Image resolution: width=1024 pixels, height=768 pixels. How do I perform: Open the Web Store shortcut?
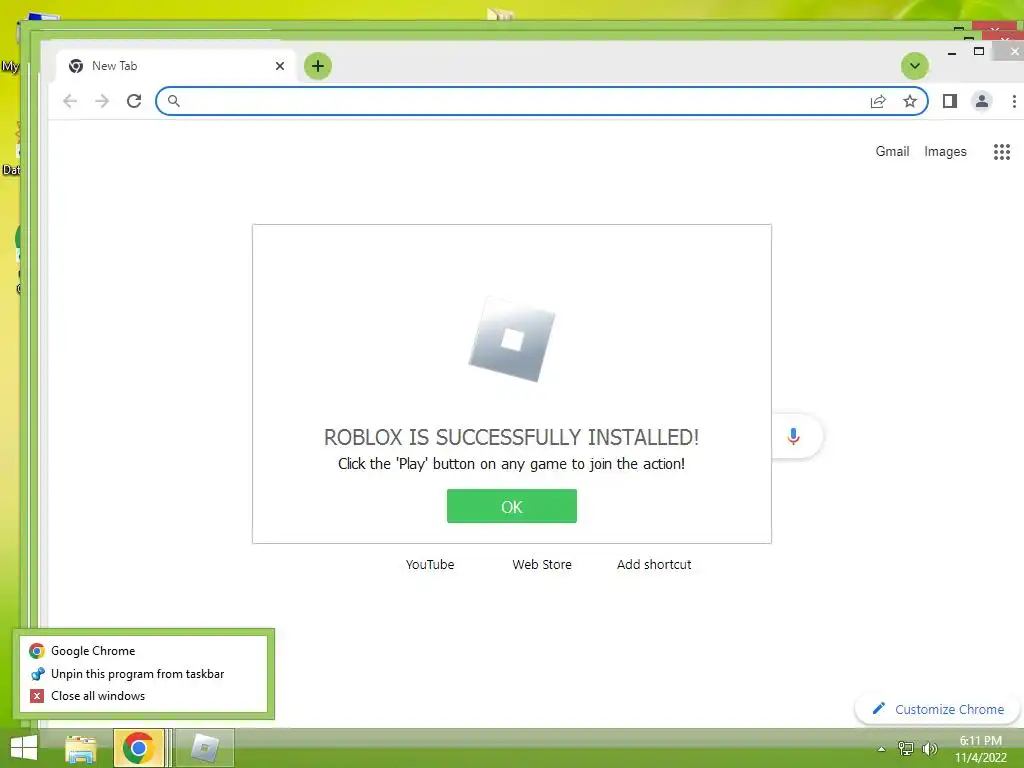point(541,564)
